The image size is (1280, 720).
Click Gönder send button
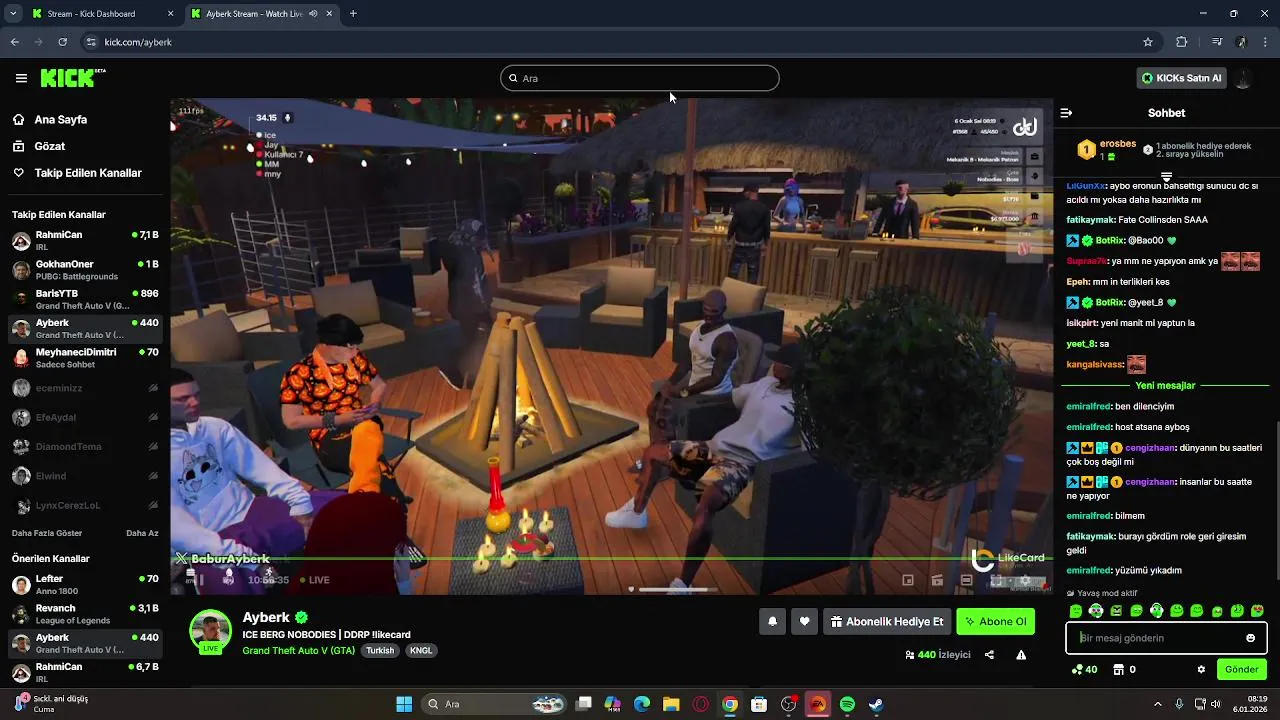click(1241, 669)
